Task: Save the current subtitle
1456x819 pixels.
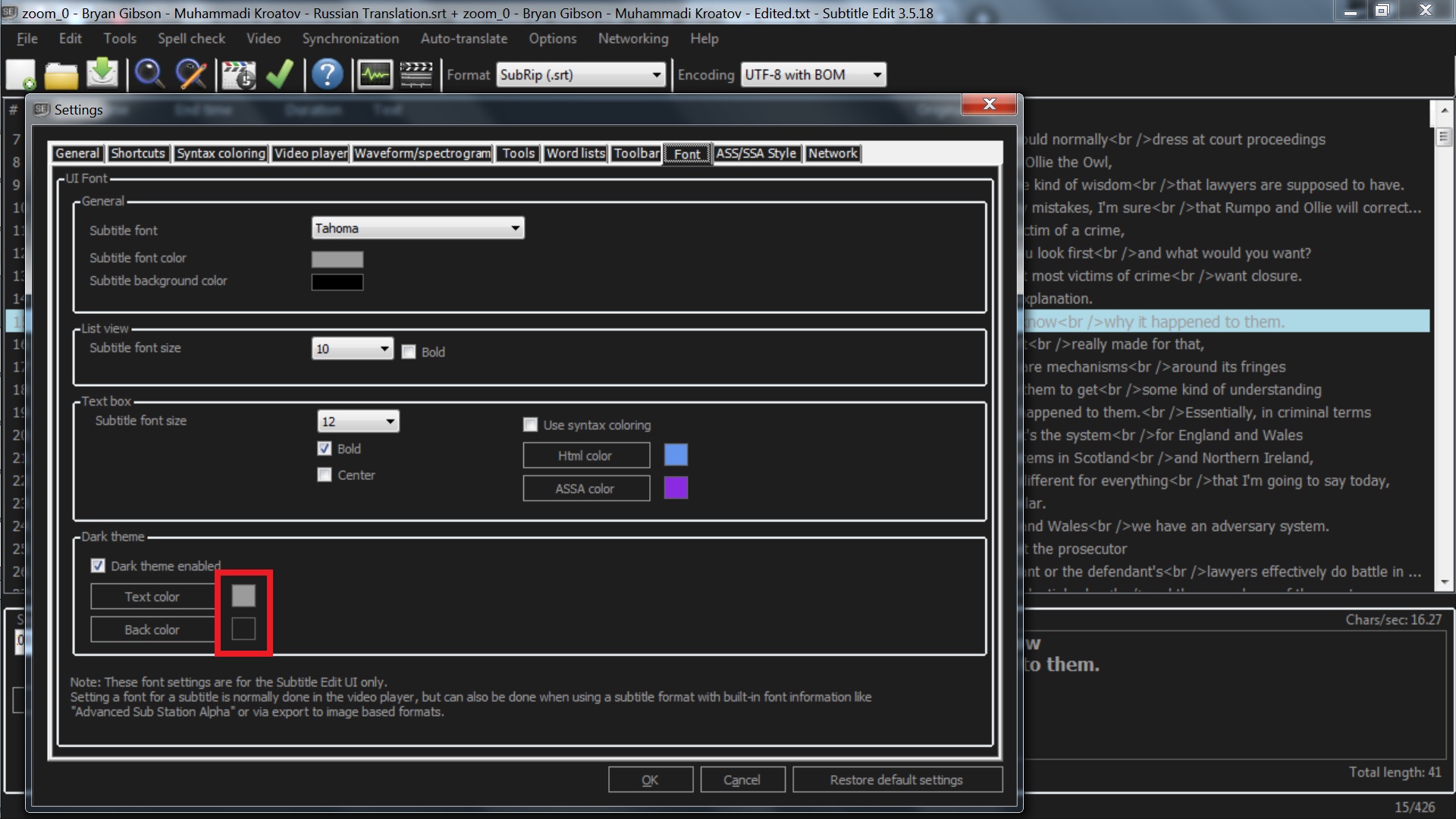Action: 103,74
